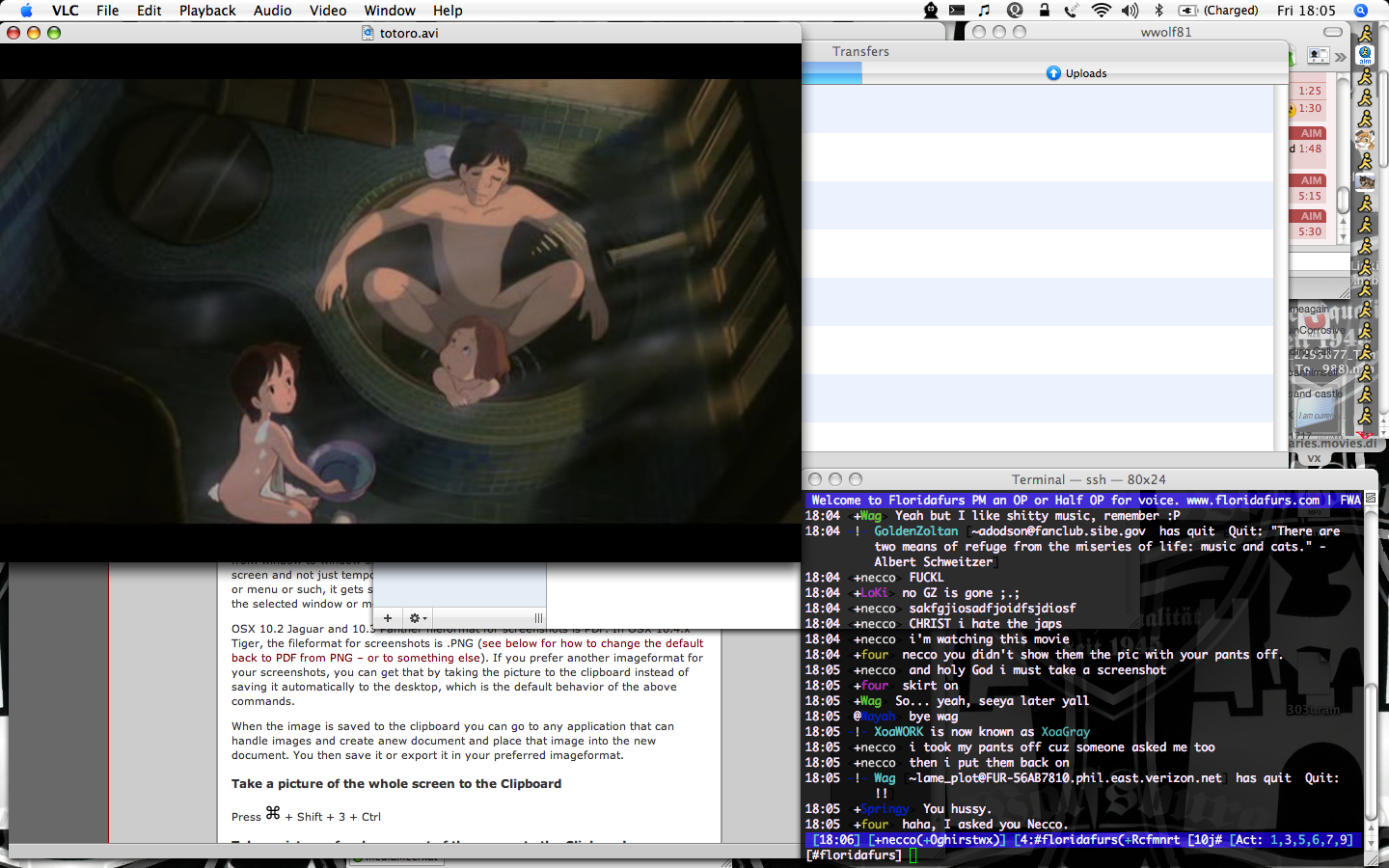
Task: Click the music note menu bar icon
Action: [985, 11]
